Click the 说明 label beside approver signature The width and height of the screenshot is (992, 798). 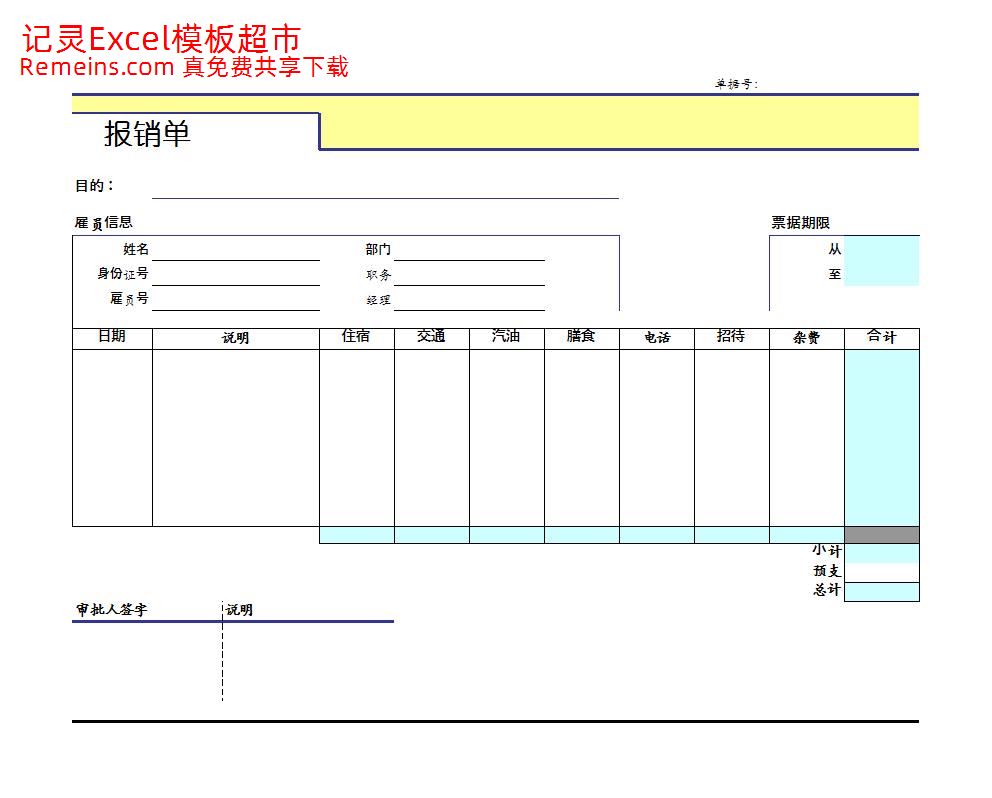pyautogui.click(x=240, y=609)
